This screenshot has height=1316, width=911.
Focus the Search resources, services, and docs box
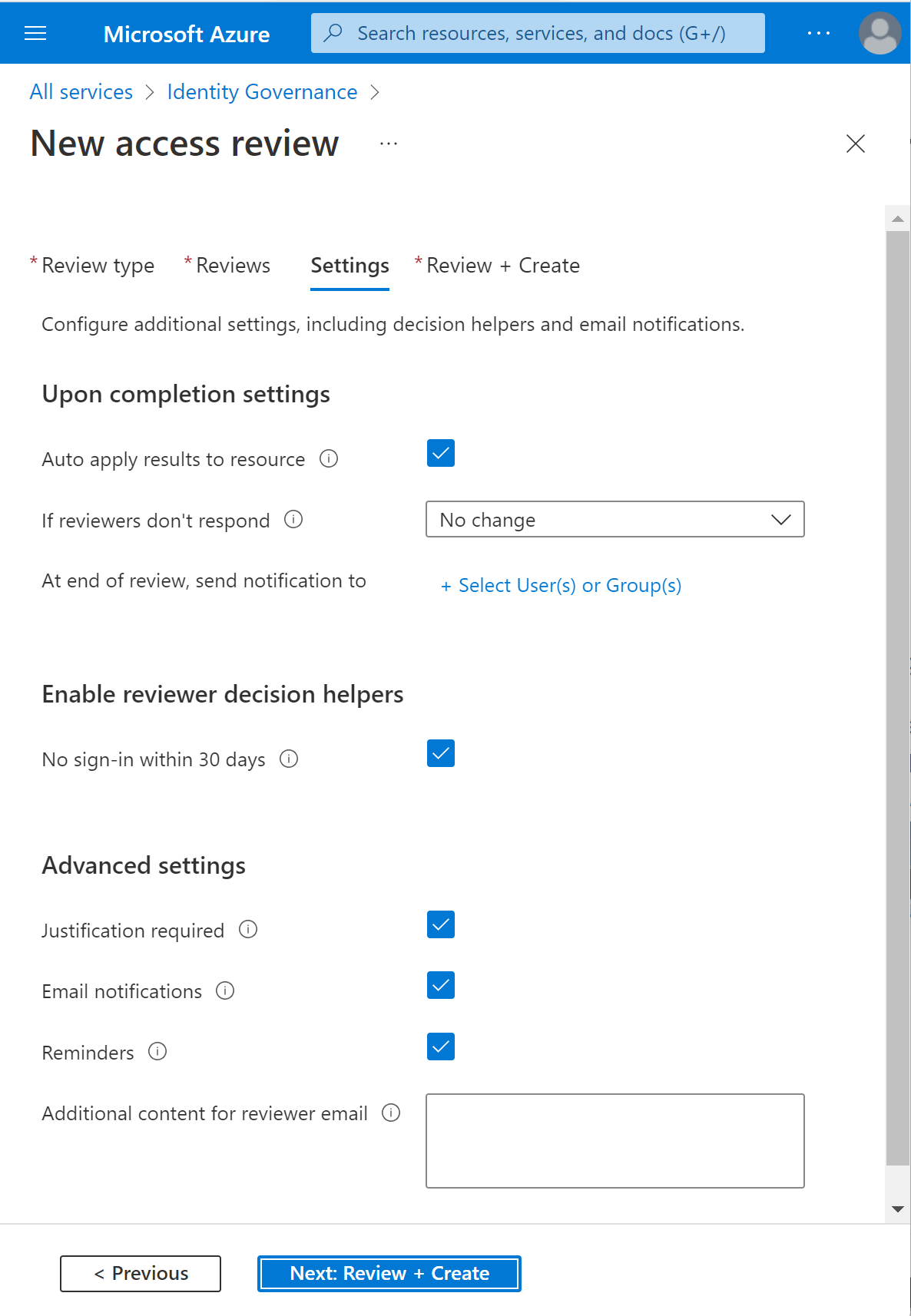coord(538,33)
